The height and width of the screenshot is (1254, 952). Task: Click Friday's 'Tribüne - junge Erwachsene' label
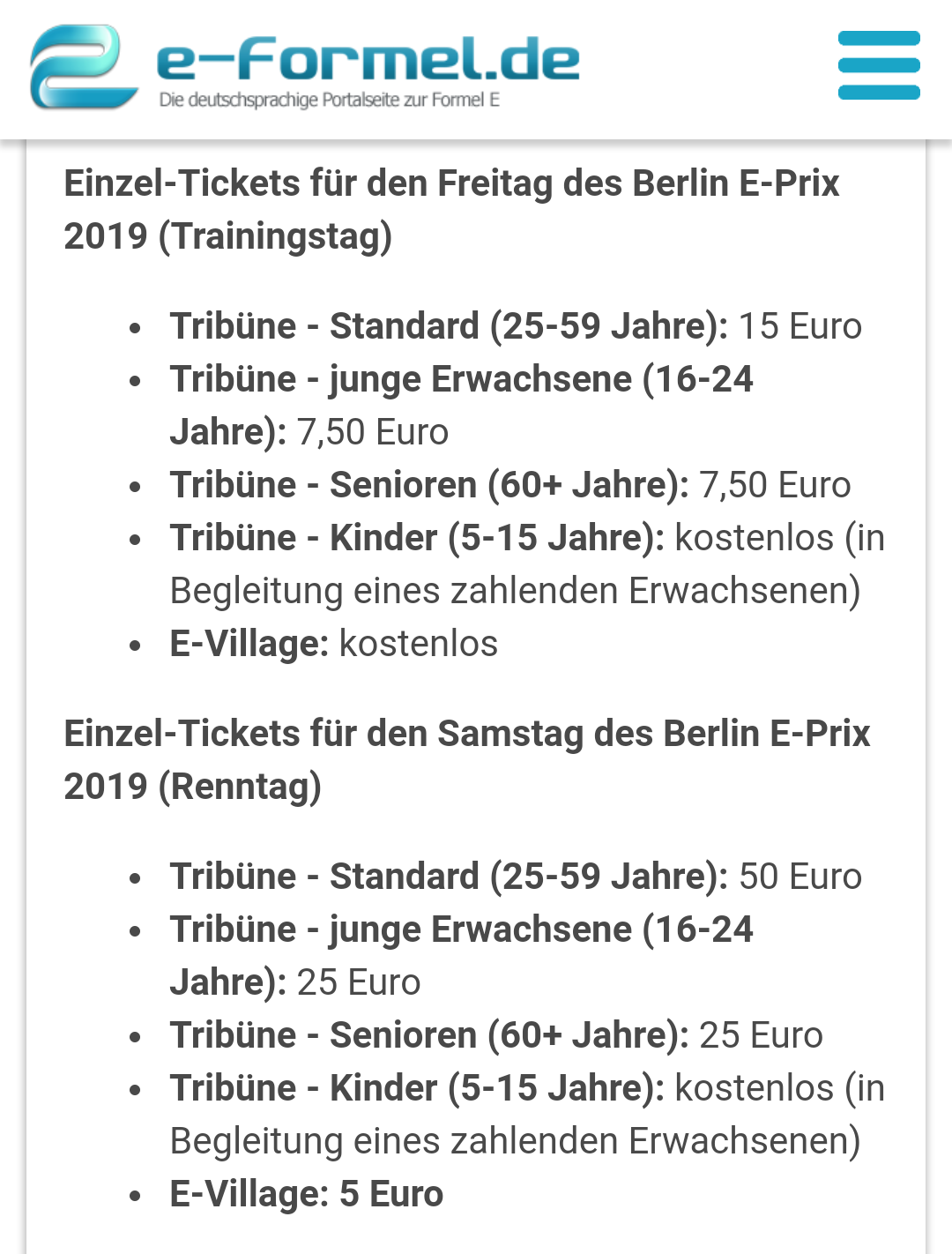pos(461,379)
